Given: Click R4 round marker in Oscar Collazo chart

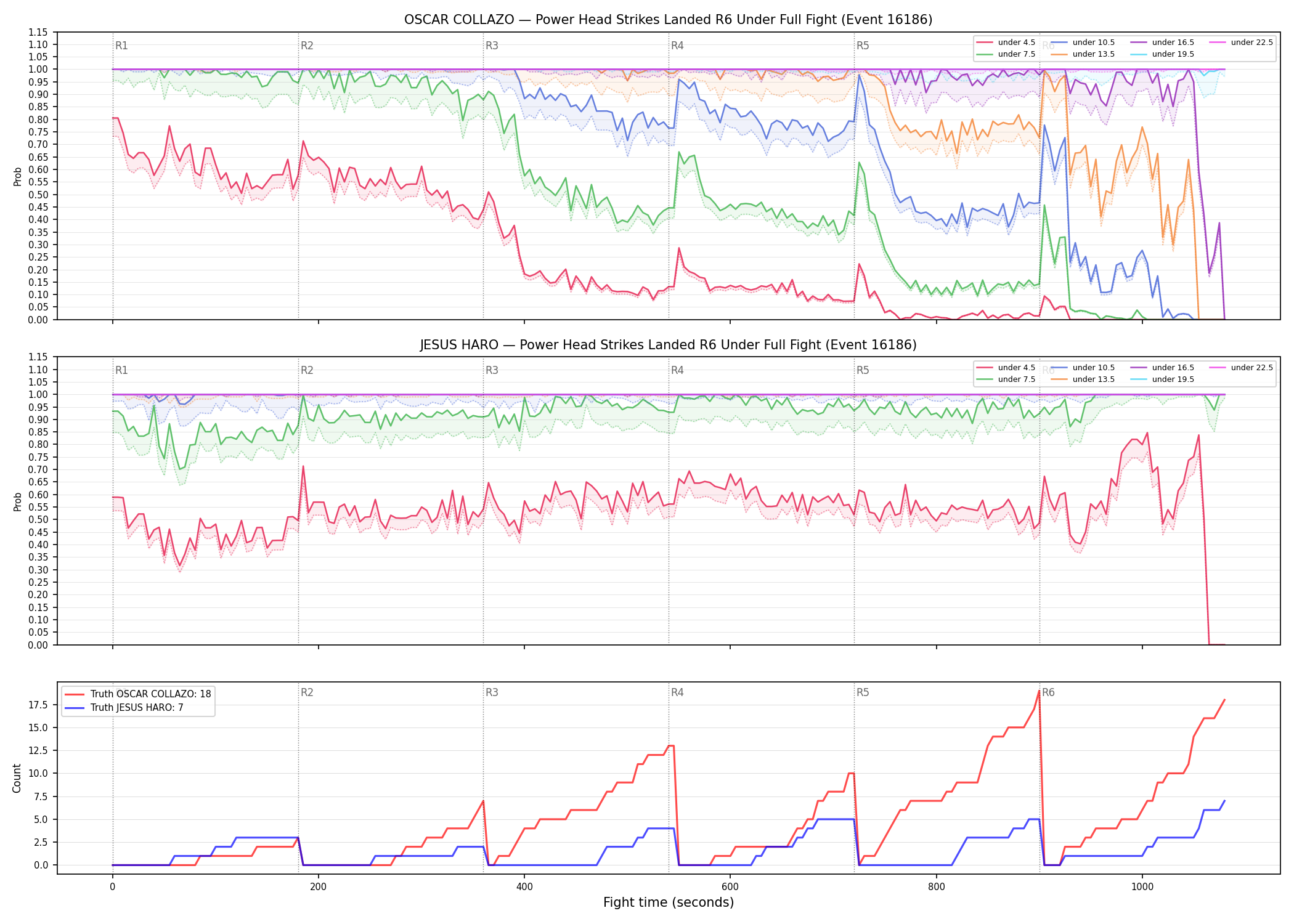Looking at the screenshot, I should point(677,46).
